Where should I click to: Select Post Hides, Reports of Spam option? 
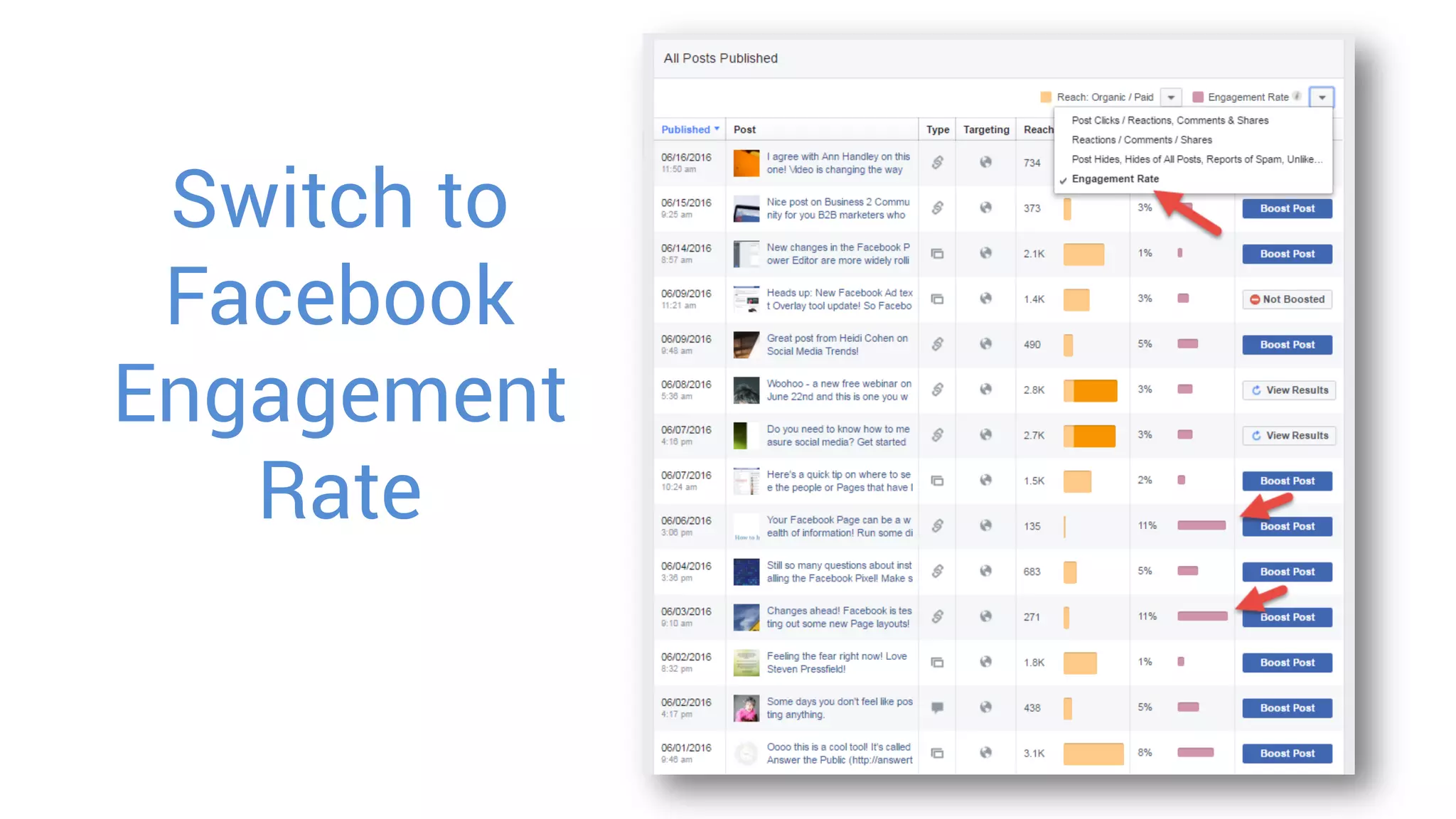[x=1197, y=159]
